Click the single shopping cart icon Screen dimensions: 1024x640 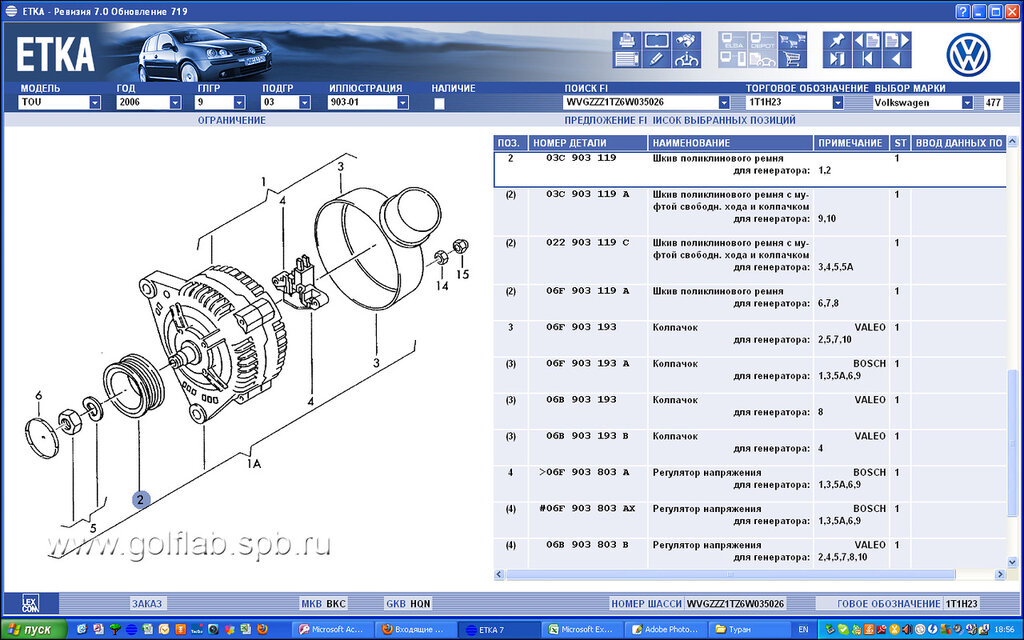pyautogui.click(x=792, y=59)
